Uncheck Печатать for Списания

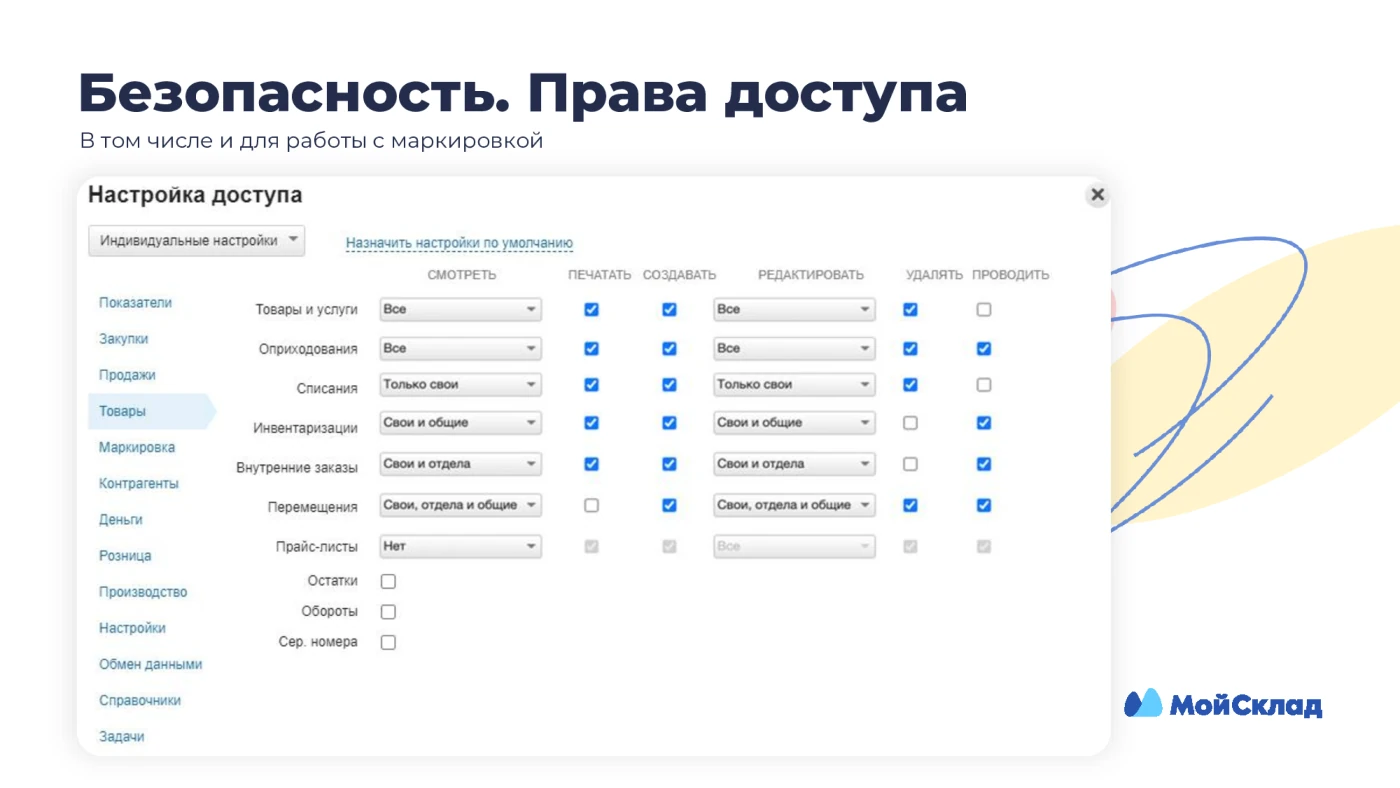click(x=591, y=385)
